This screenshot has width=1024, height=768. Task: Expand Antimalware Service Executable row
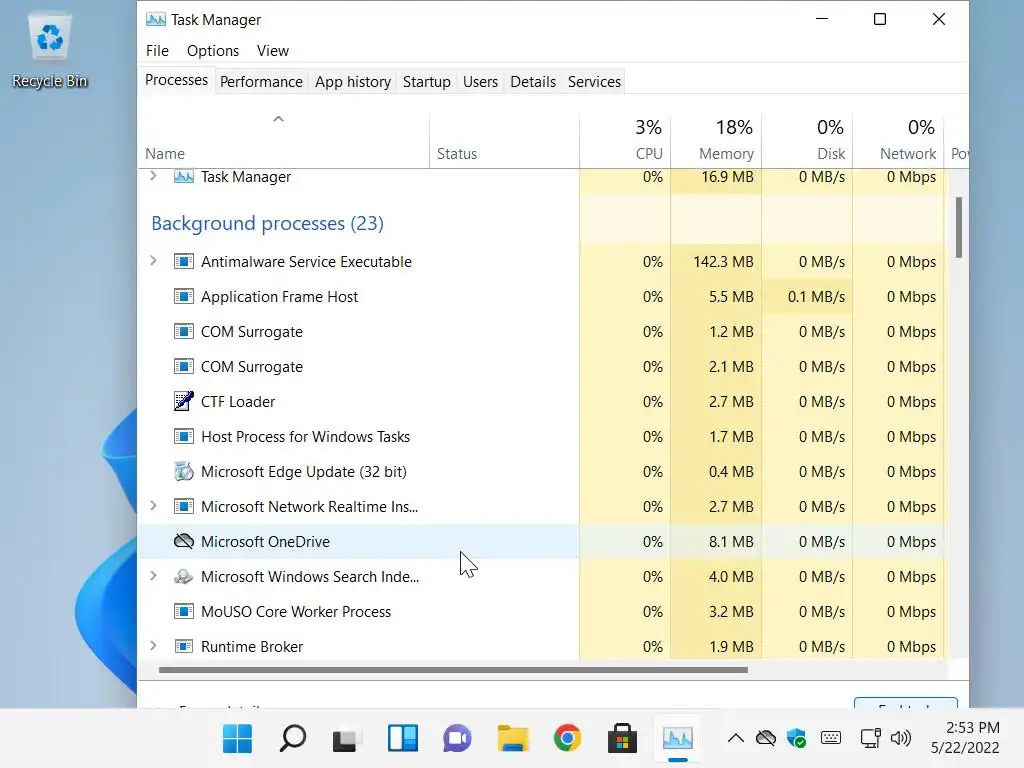point(153,261)
